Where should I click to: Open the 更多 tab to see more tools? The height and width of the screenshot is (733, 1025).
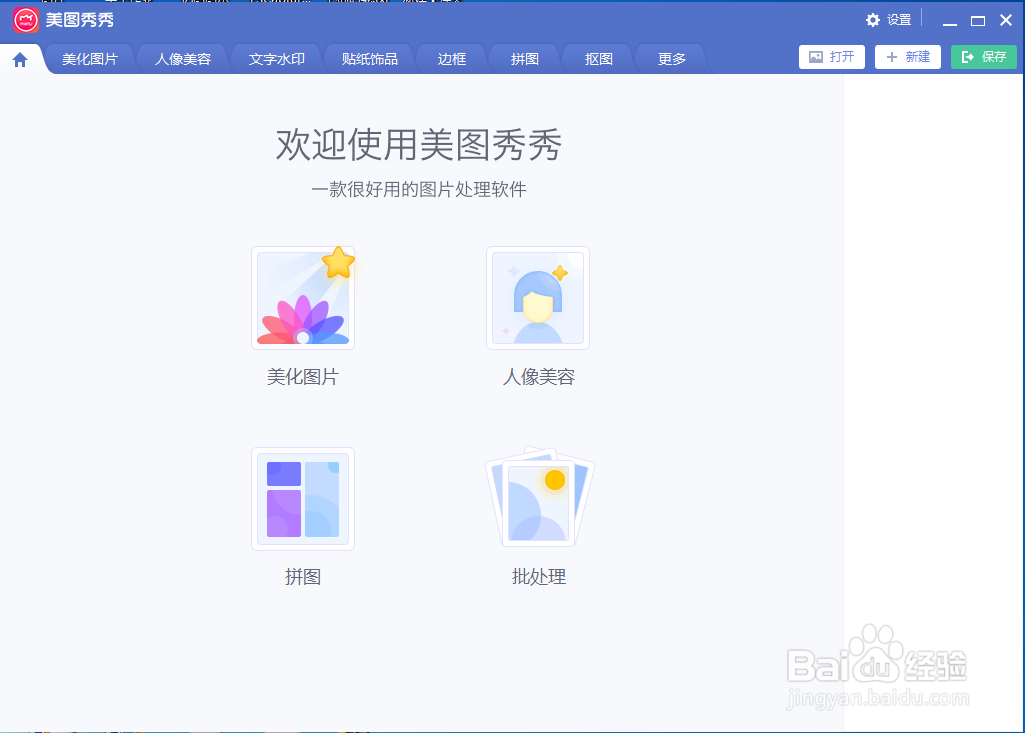point(670,59)
